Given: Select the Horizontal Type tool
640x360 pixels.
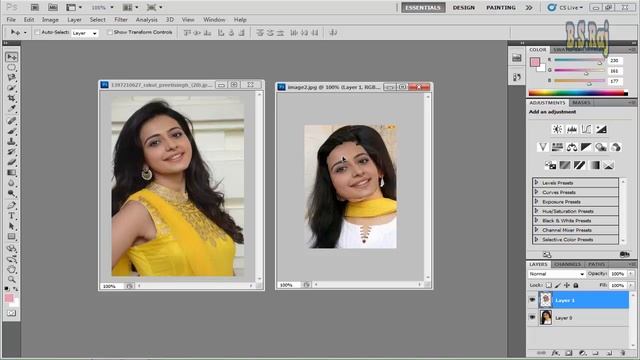Looking at the screenshot, I should coord(11,216).
